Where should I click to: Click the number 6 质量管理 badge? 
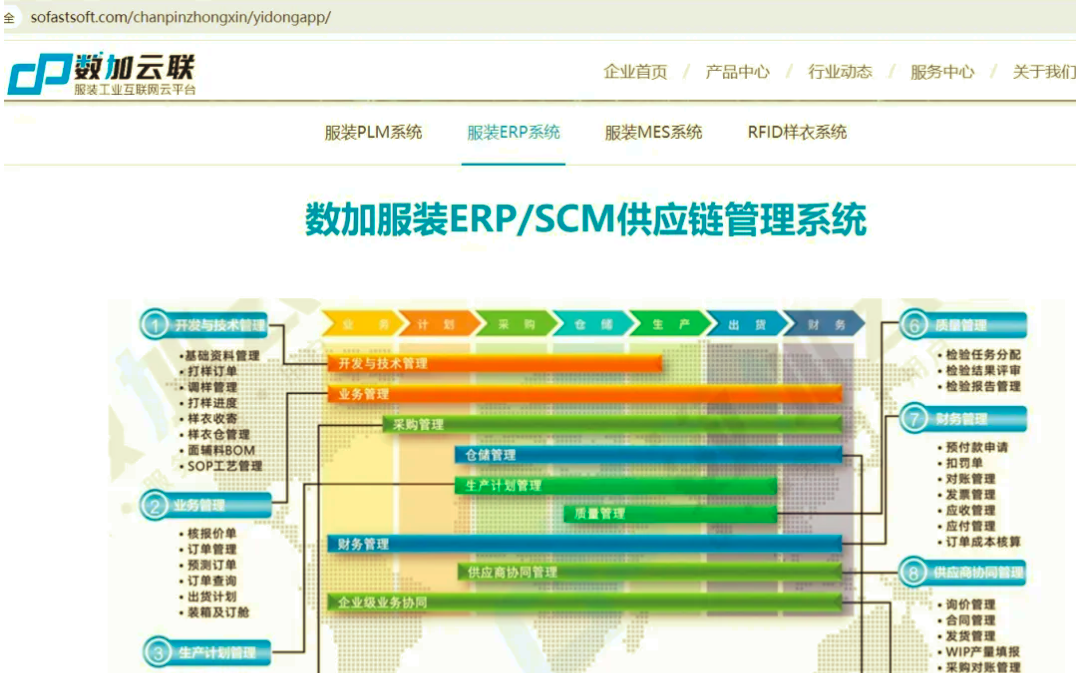(x=963, y=325)
